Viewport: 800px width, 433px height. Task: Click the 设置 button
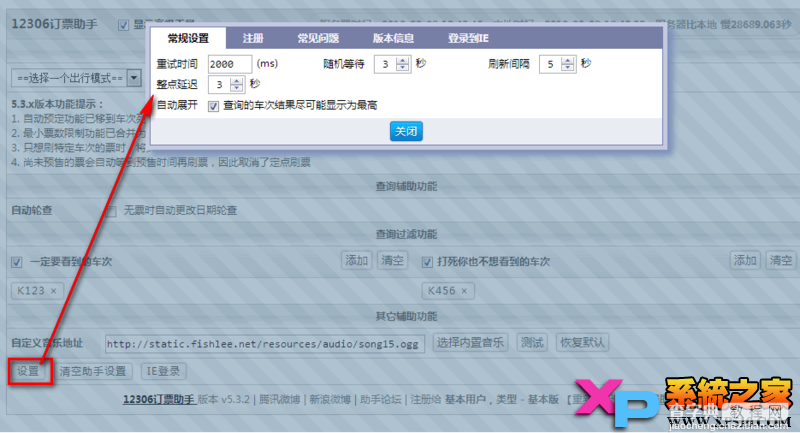click(x=28, y=371)
